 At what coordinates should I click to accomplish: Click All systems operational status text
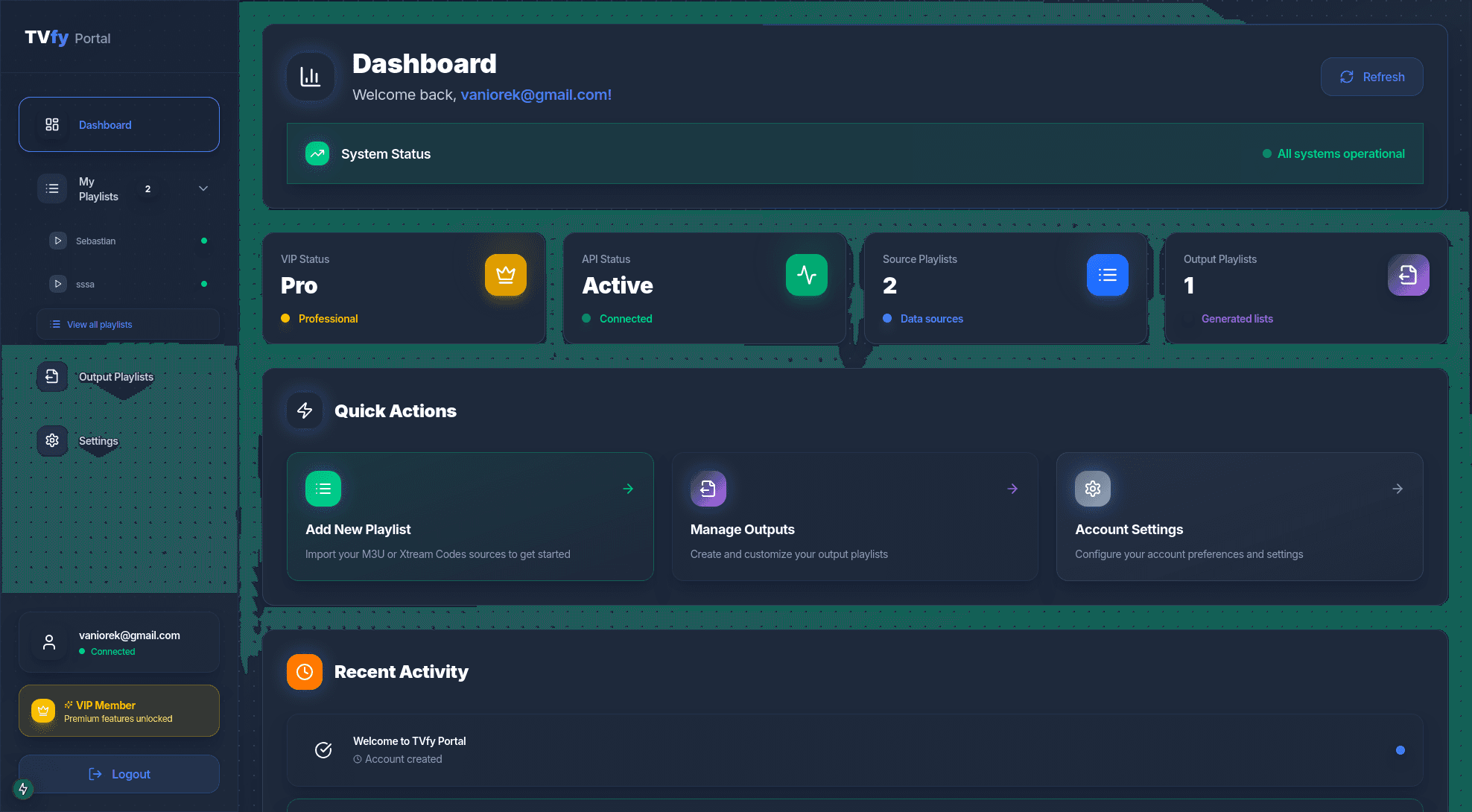click(x=1341, y=153)
